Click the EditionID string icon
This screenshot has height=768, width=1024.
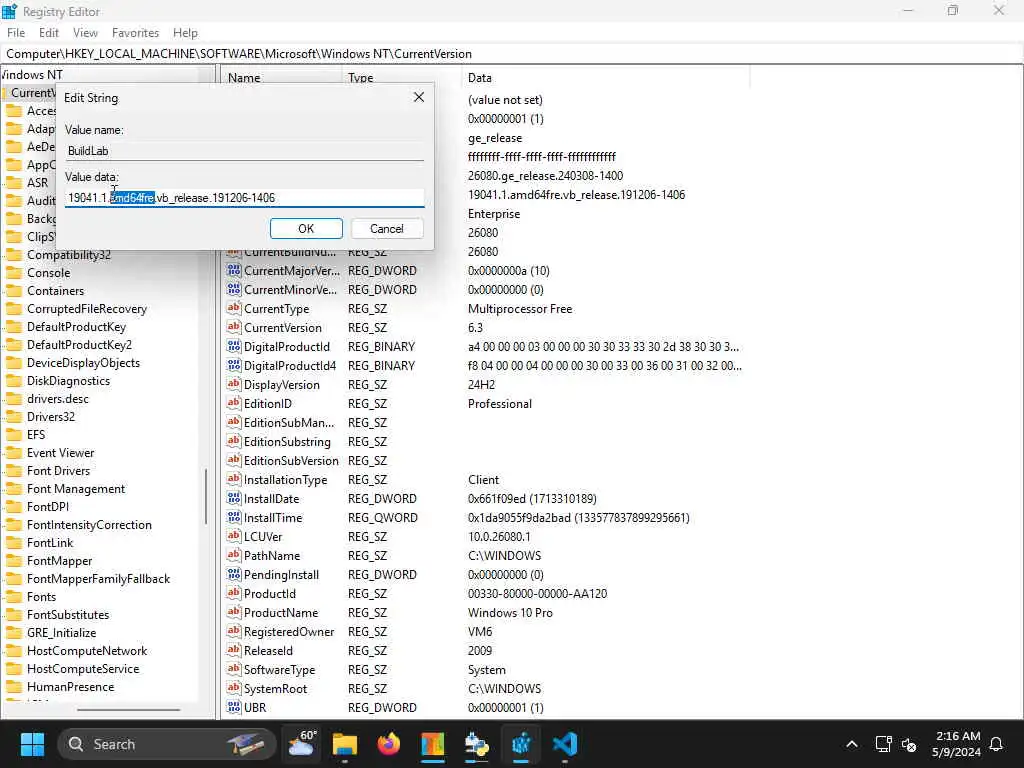tap(234, 403)
